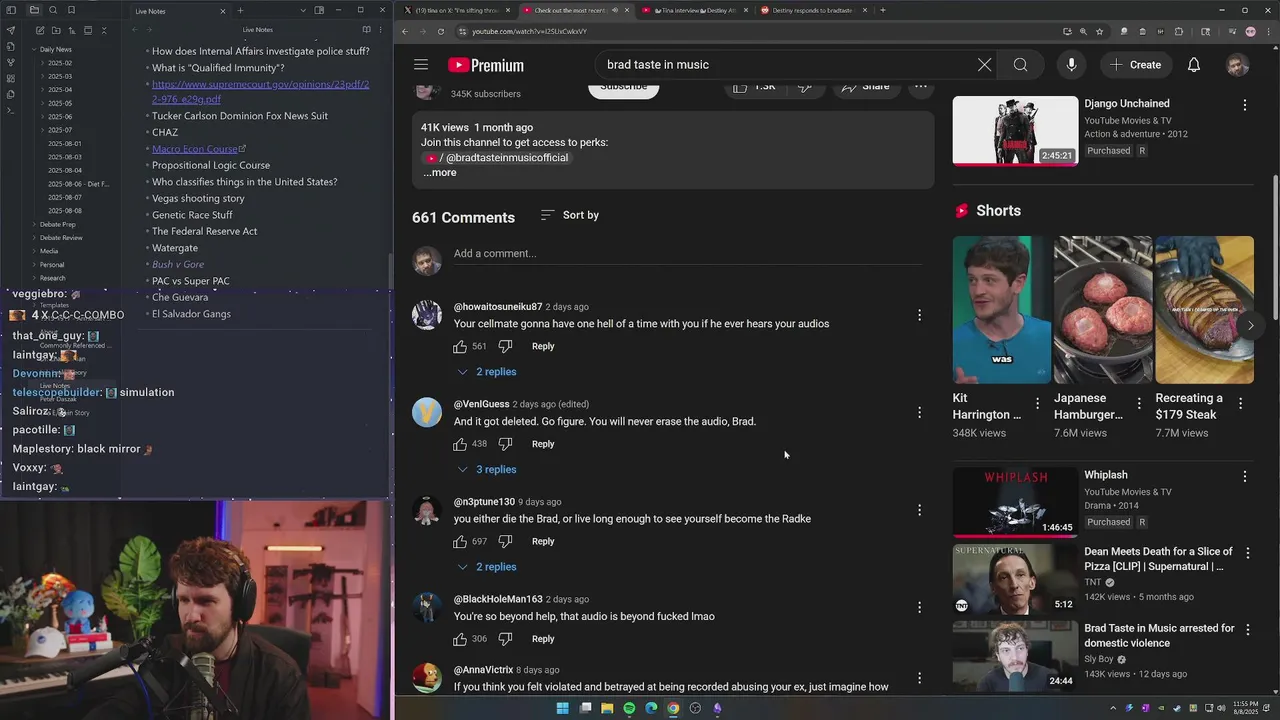This screenshot has width=1280, height=720.
Task: Click the magnifier search button
Action: tap(1020, 65)
